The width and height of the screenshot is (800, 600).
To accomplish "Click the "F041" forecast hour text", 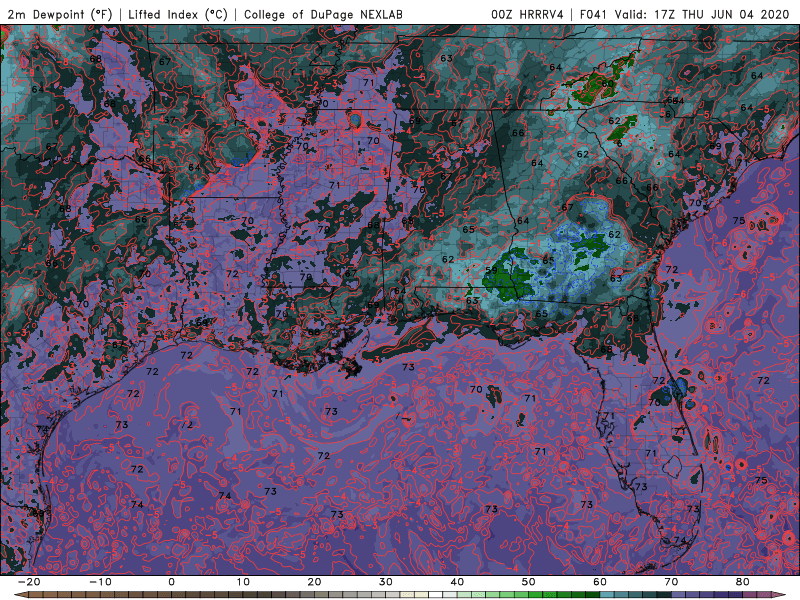I will (593, 14).
